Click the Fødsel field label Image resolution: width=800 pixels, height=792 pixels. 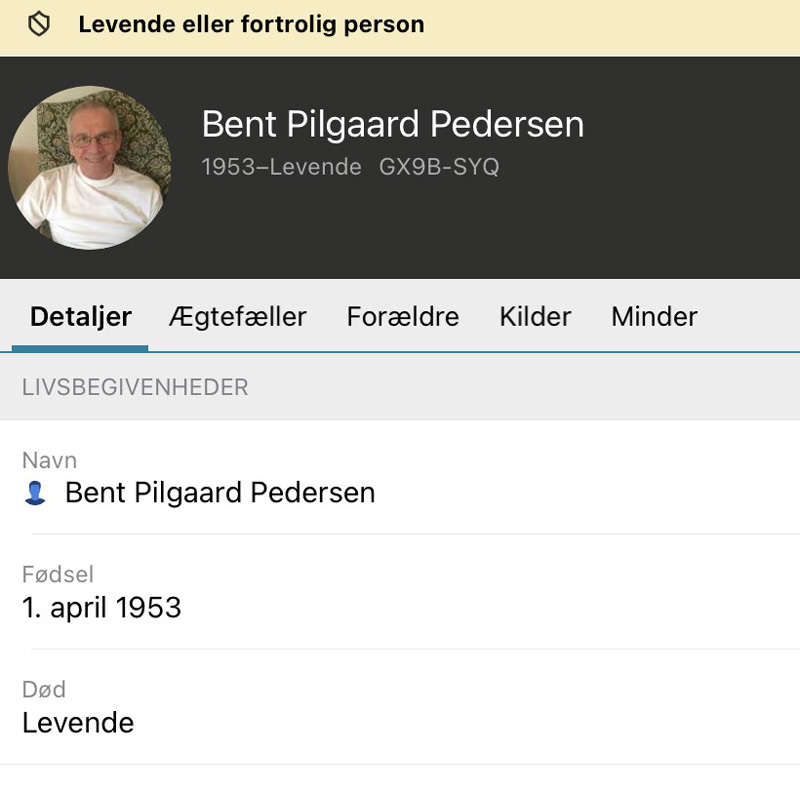click(x=58, y=575)
